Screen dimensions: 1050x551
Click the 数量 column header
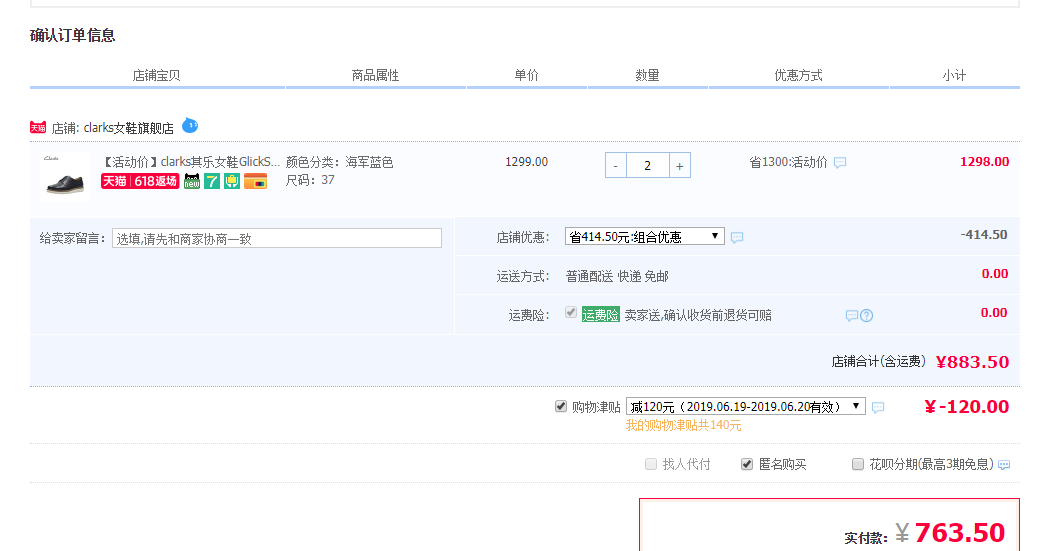648,75
